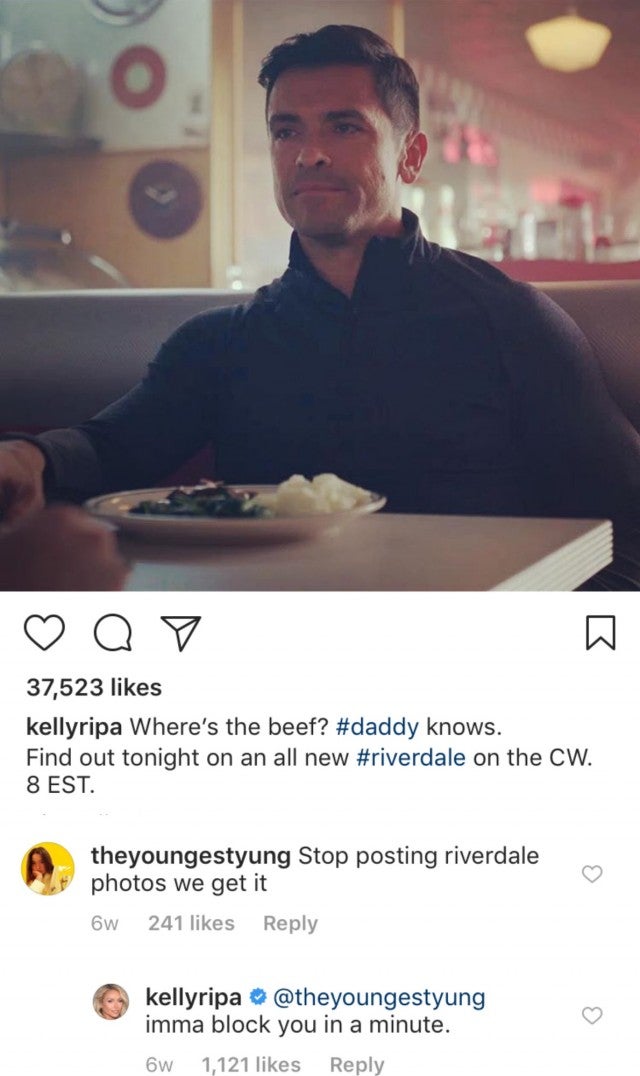
Task: Click the blue verified badge next to kellyripa
Action: 257,996
